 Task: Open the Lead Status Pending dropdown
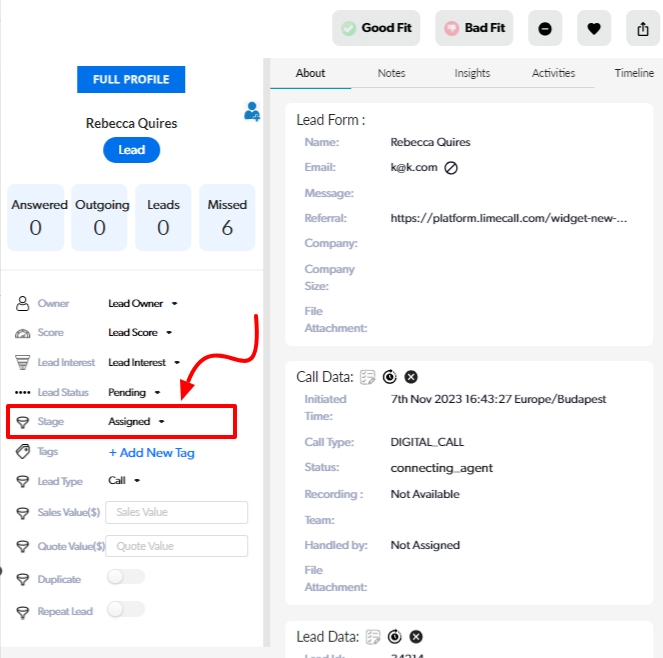tap(134, 392)
